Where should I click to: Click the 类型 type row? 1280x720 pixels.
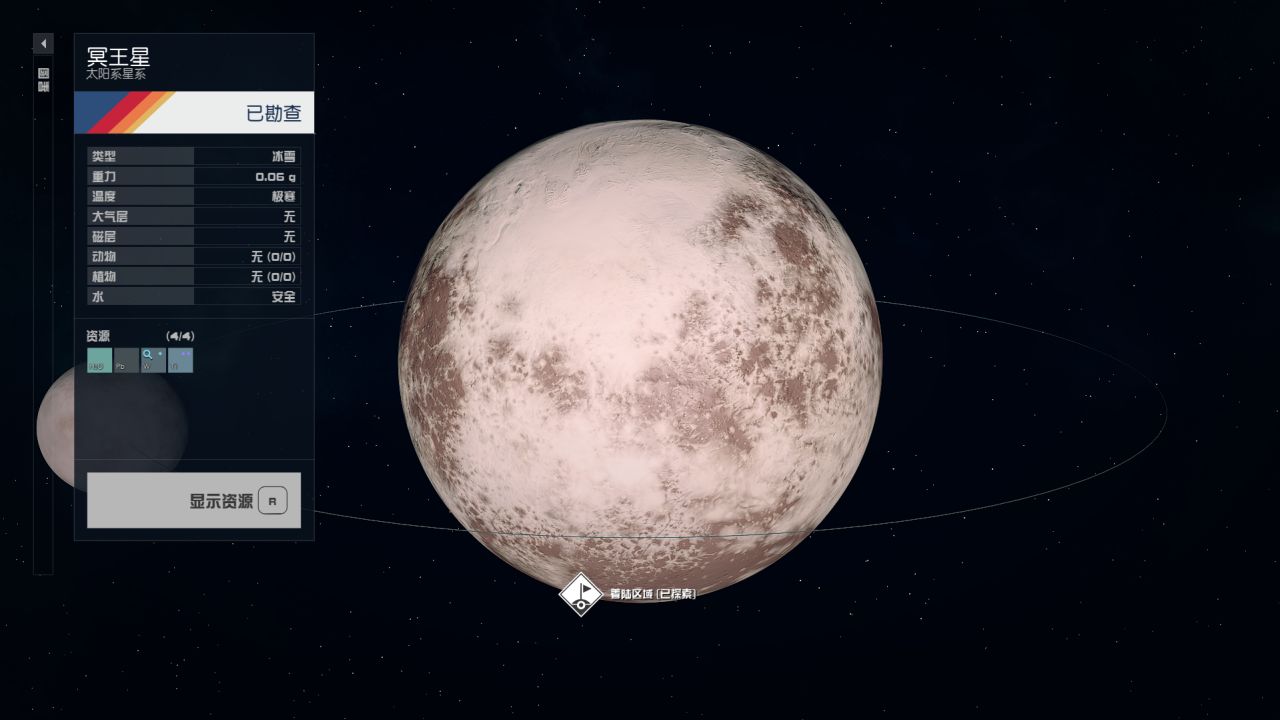(194, 156)
